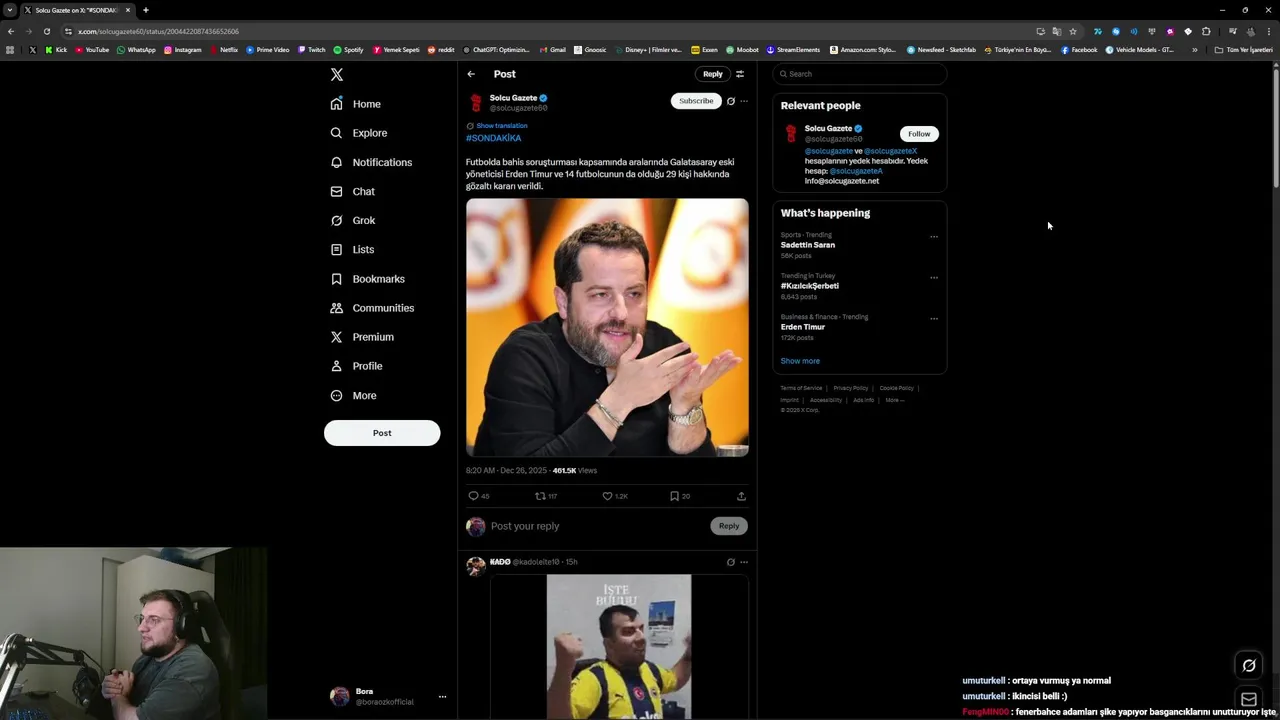Open Sadettin Saran trending topic
The image size is (1280, 720).
[x=808, y=245]
